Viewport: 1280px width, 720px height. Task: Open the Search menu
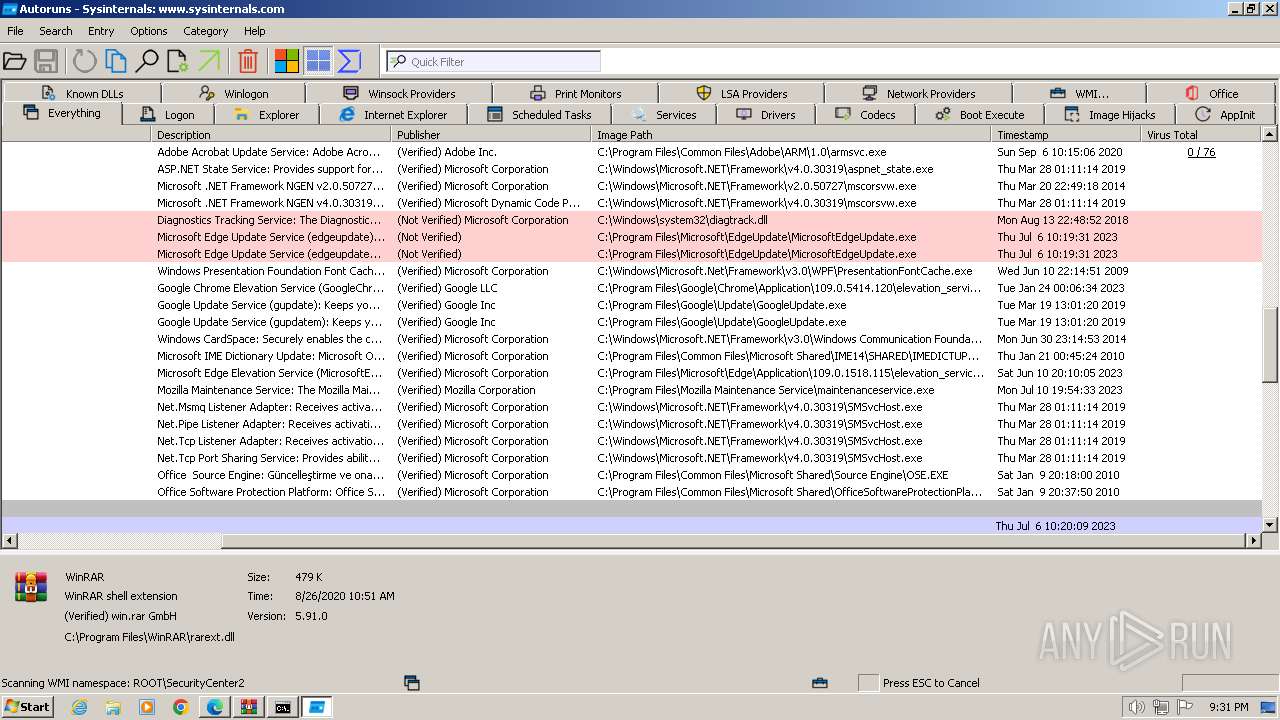click(56, 31)
